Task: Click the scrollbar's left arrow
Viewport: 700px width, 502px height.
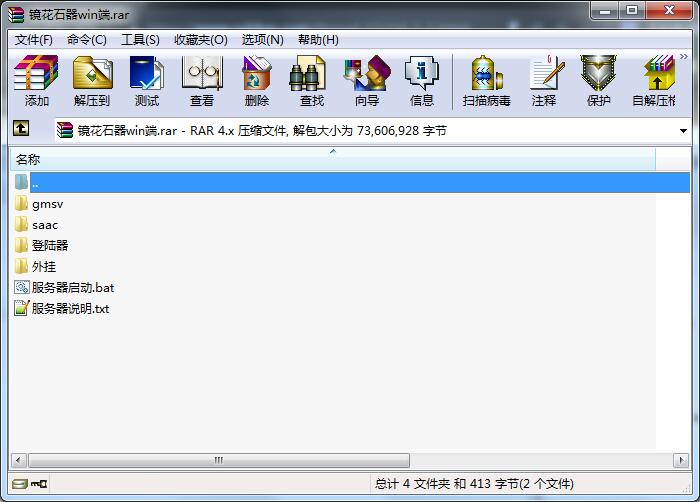Action: [x=18, y=460]
